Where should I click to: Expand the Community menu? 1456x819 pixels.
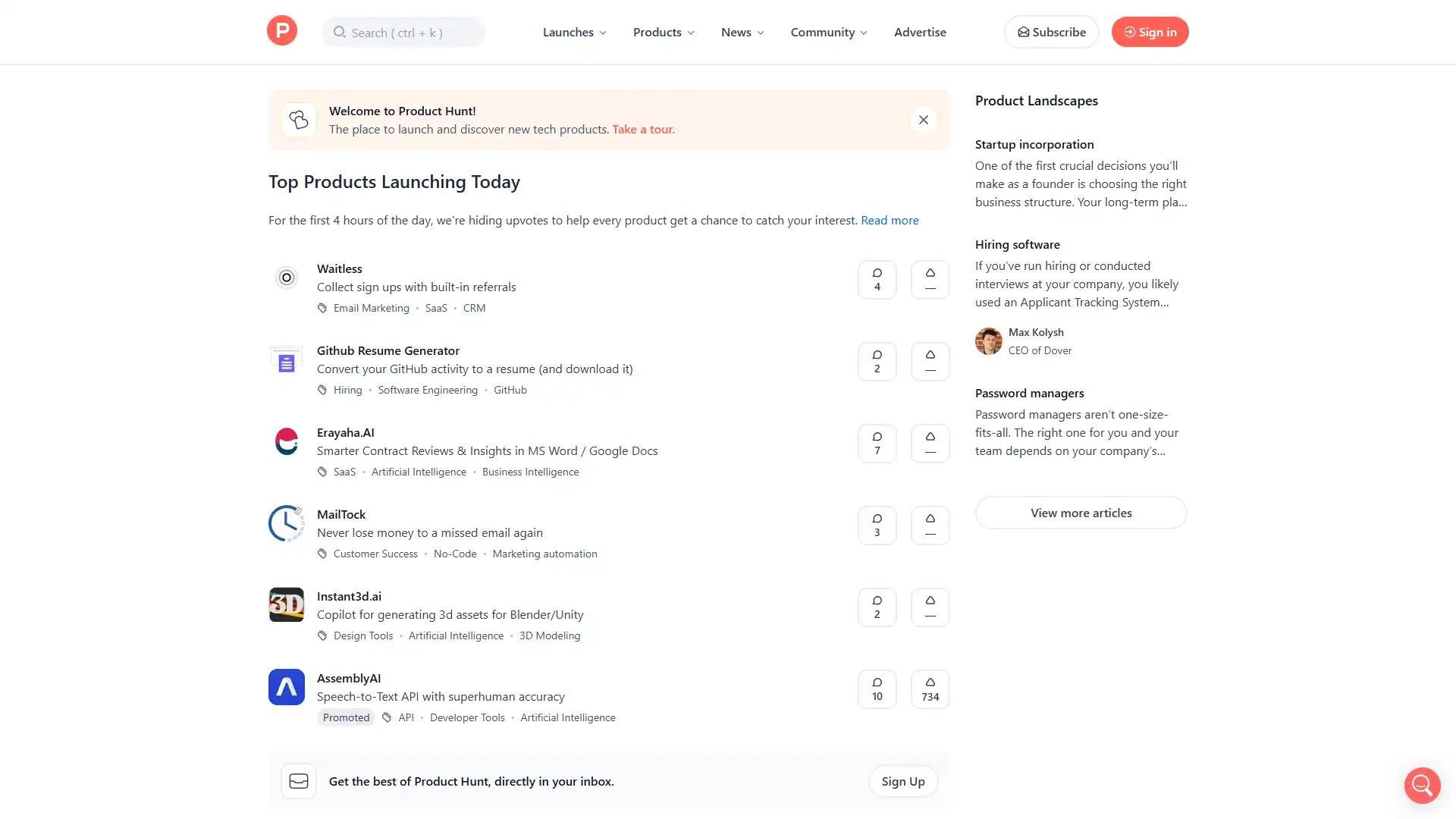tap(829, 32)
